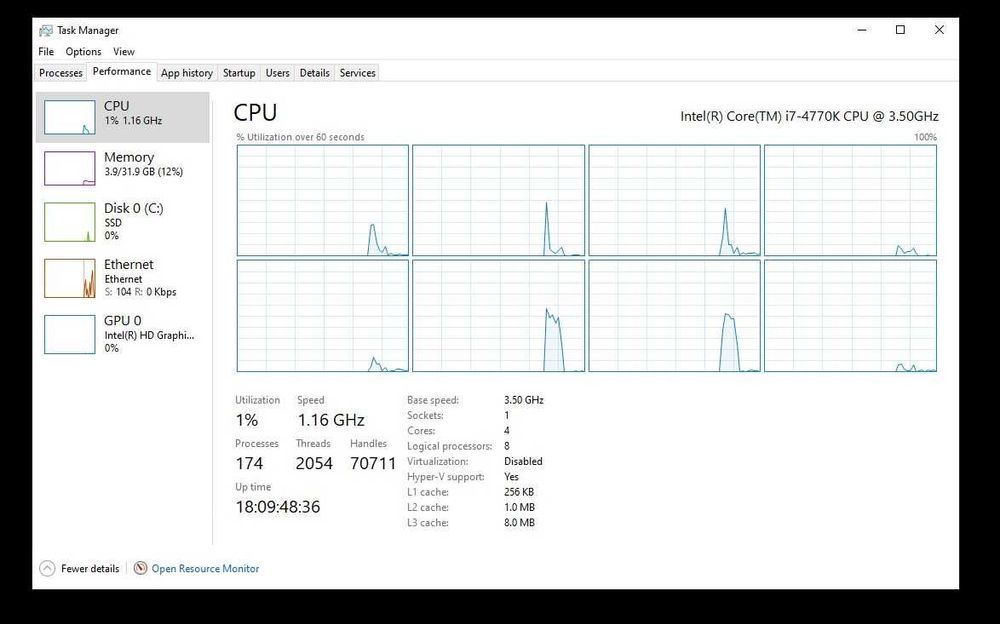1000x624 pixels.
Task: Click the speed value 1.16 GHz
Action: coord(331,420)
